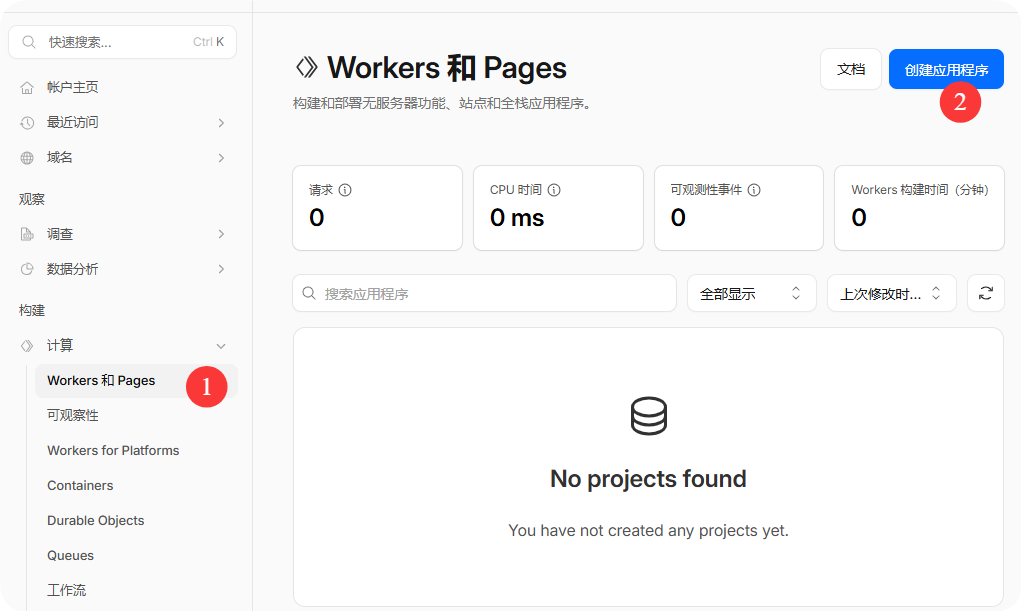Expand the 数据分析 chevron

[221, 269]
